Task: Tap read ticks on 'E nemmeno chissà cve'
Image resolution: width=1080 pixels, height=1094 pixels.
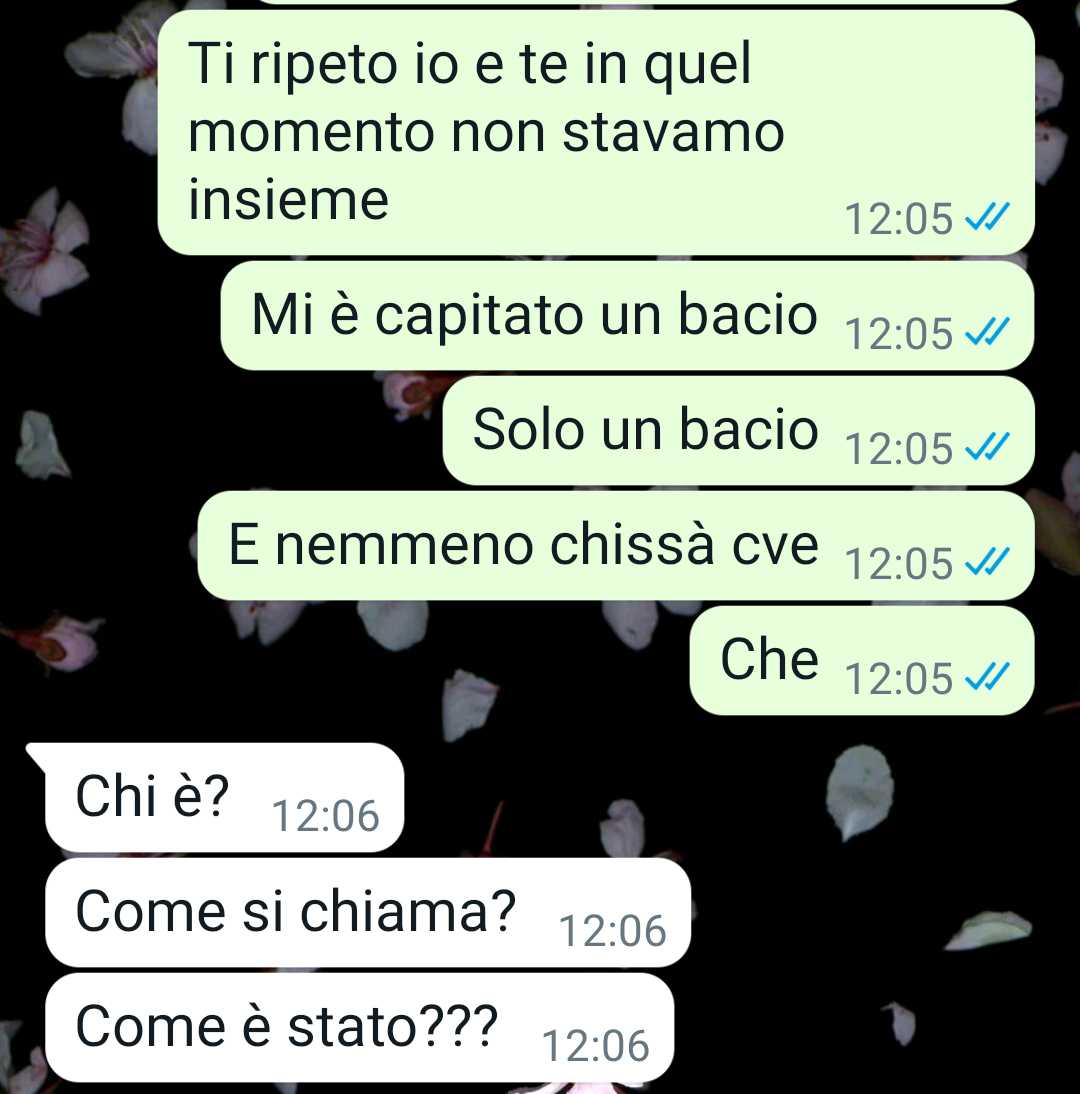Action: (987, 562)
